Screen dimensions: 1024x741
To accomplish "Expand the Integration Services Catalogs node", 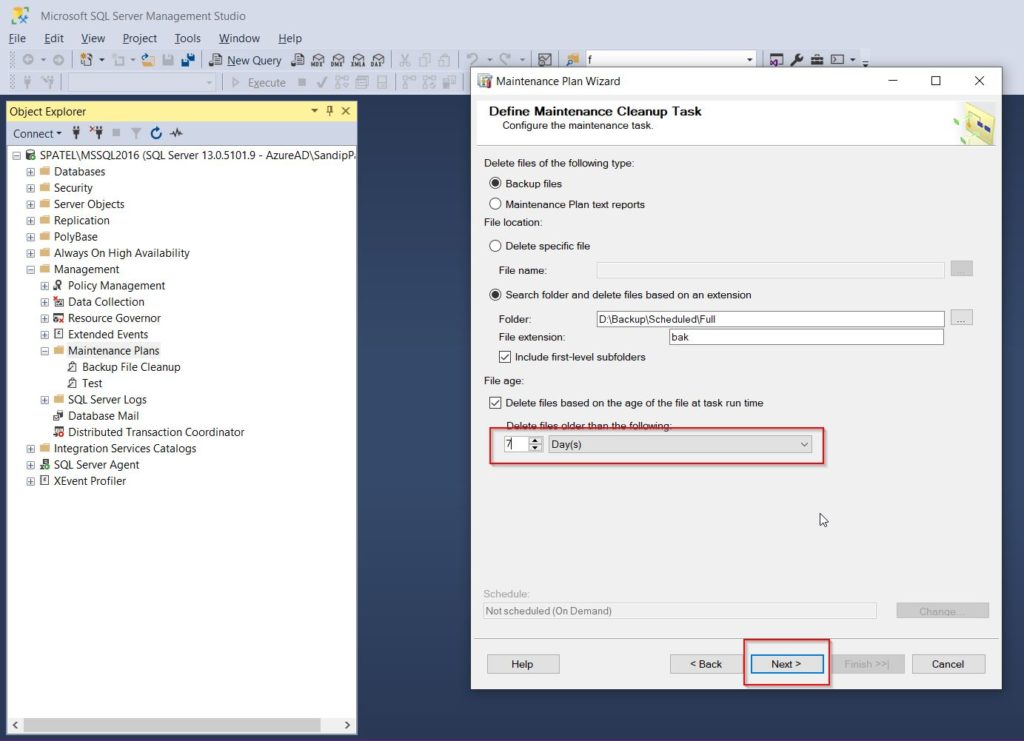I will tap(31, 449).
